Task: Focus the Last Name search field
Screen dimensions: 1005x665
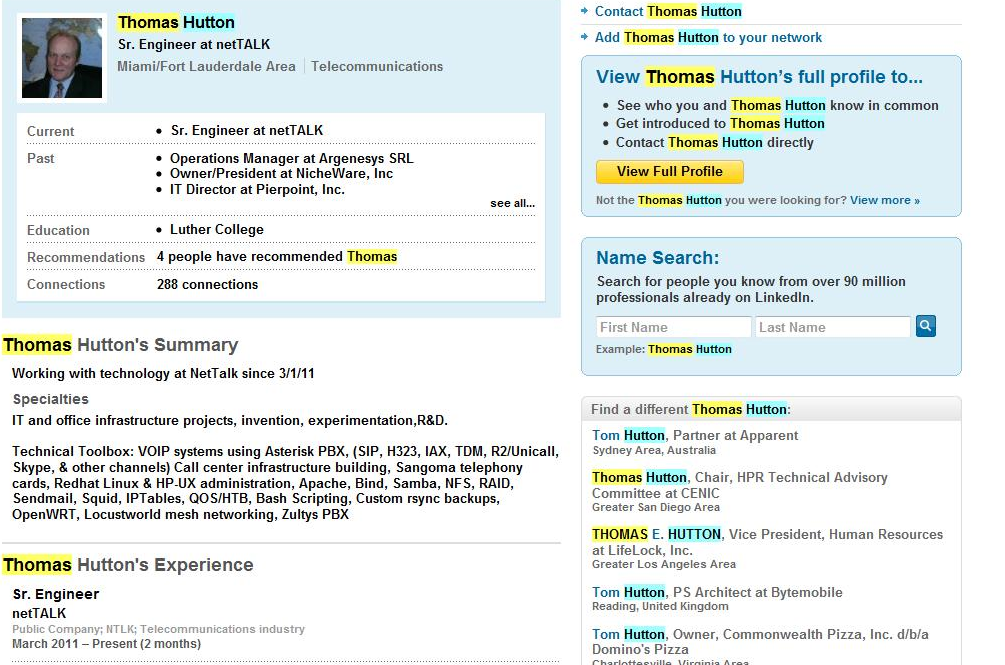Action: (x=833, y=327)
